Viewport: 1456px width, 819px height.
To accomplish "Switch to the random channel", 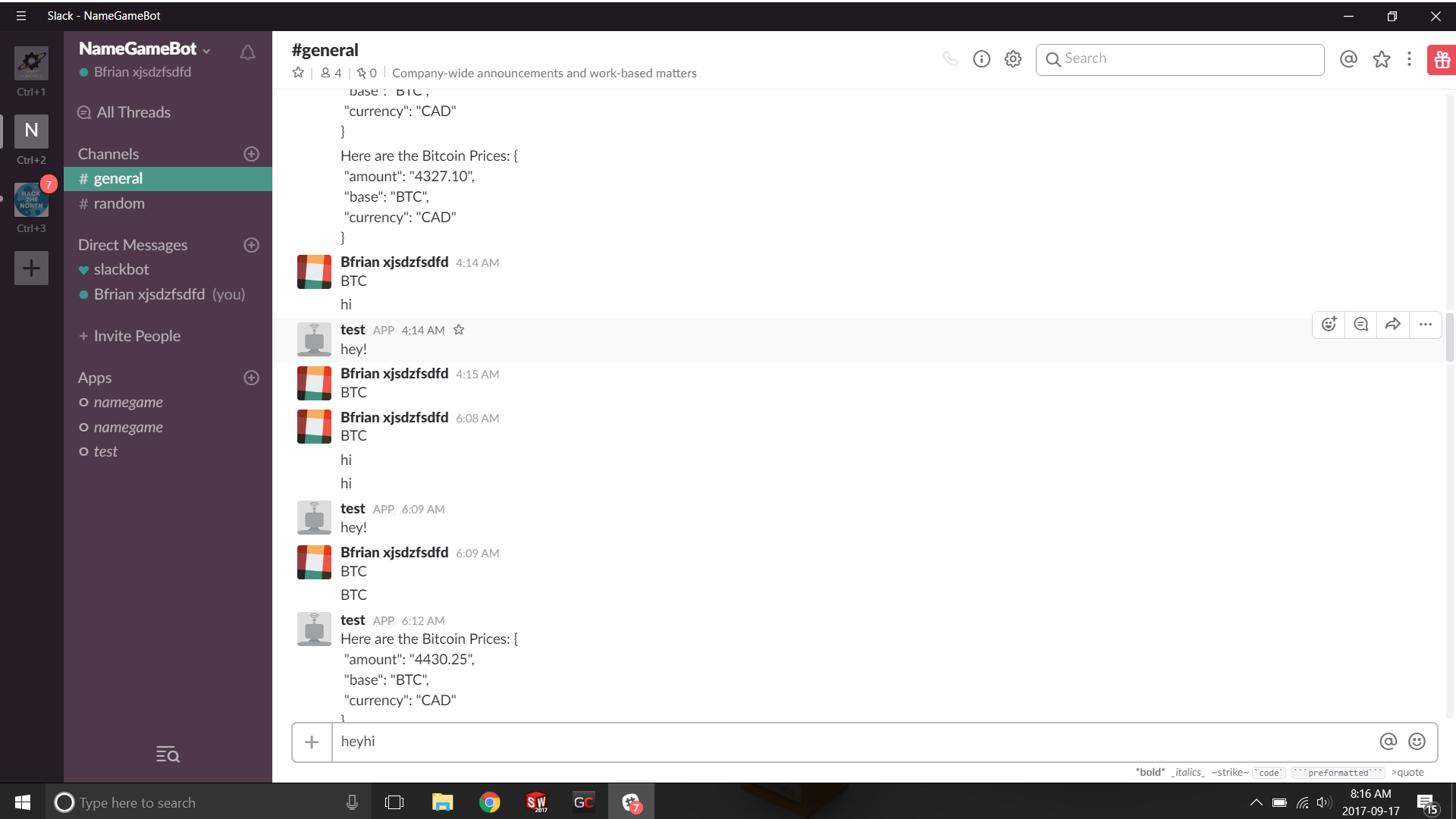I will (119, 203).
